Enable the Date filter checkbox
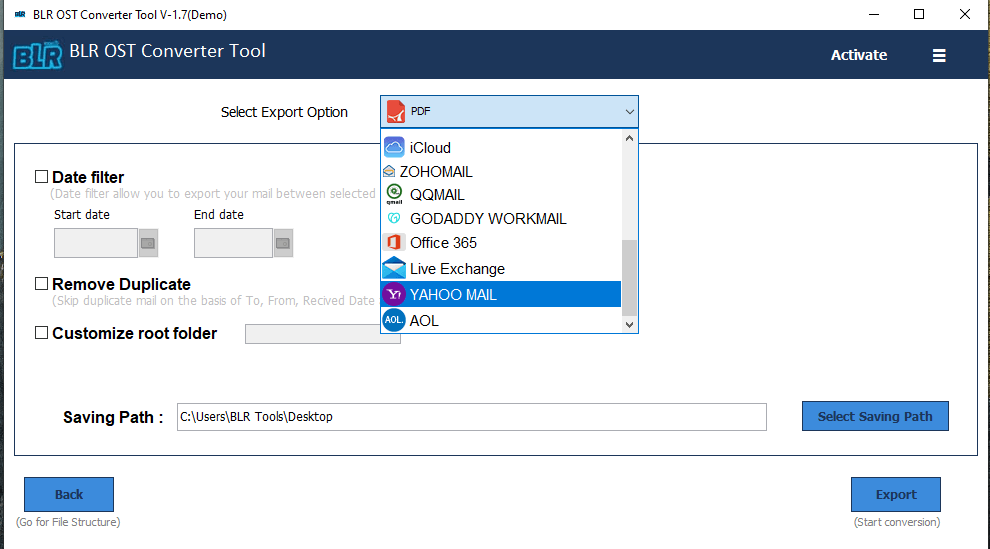This screenshot has height=549, width=990. (42, 177)
